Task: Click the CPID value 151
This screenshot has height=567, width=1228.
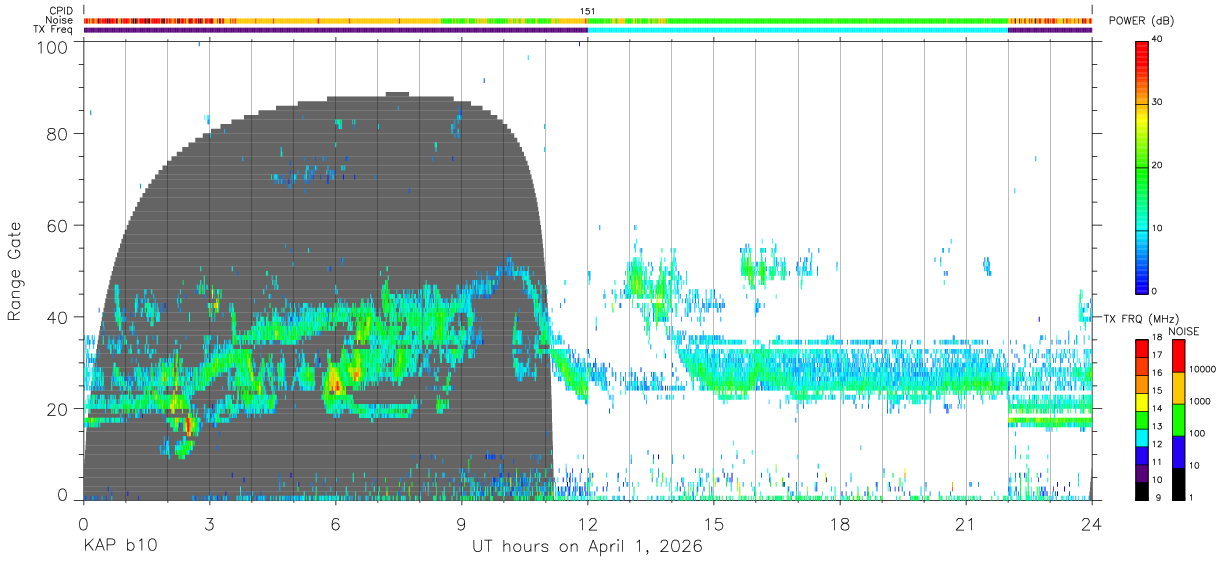Action: 587,11
